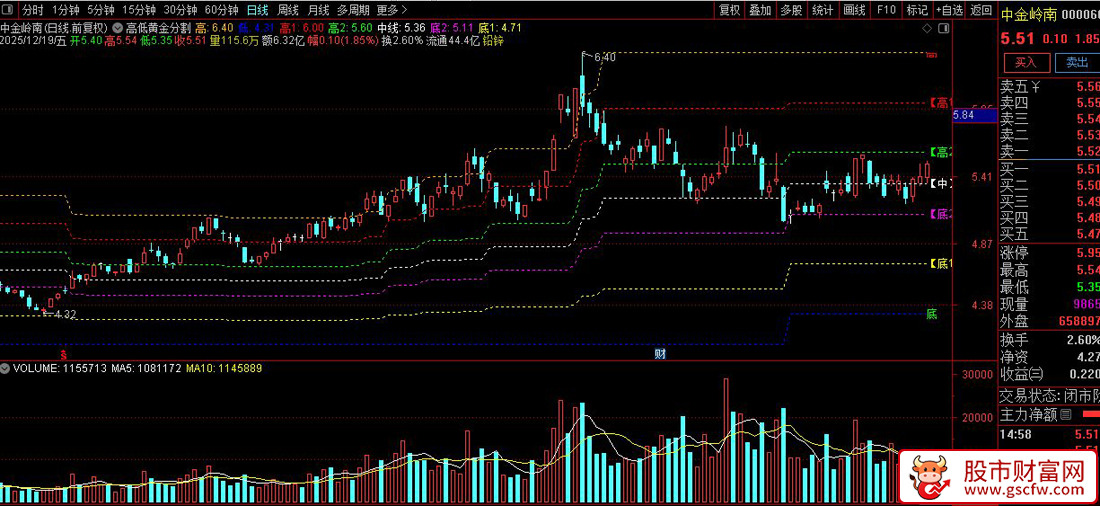Open the list icon next to 主力净额

click(1065, 414)
